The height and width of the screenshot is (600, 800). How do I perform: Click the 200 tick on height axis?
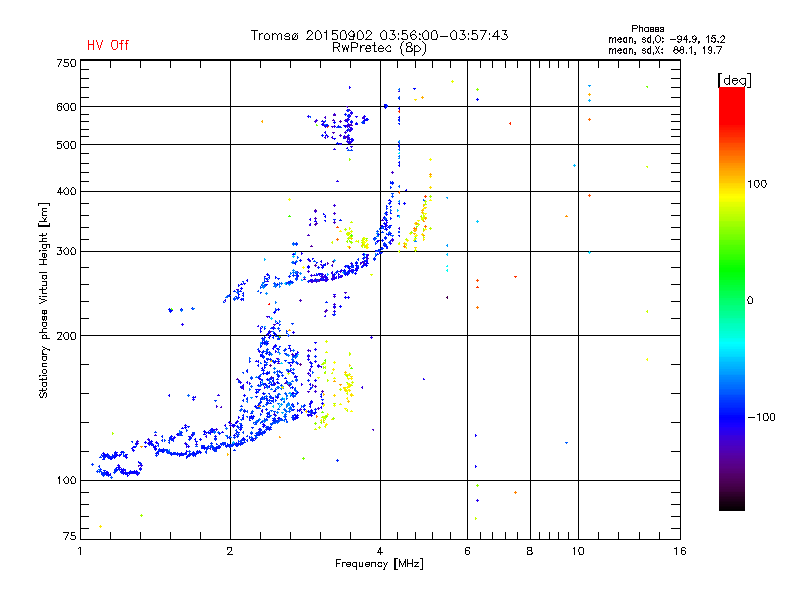(66, 336)
